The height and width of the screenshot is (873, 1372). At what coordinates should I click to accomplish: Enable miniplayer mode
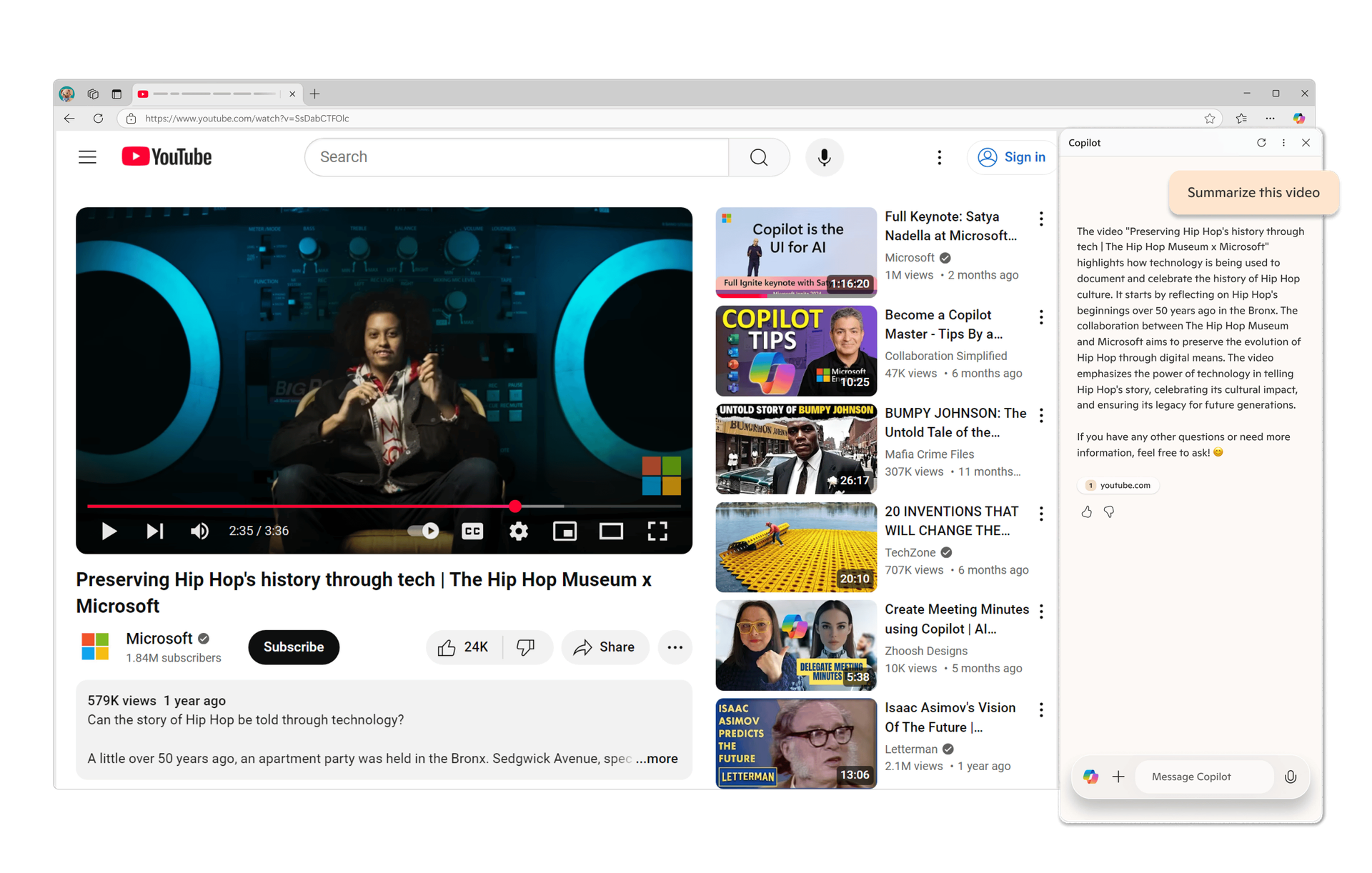(565, 531)
